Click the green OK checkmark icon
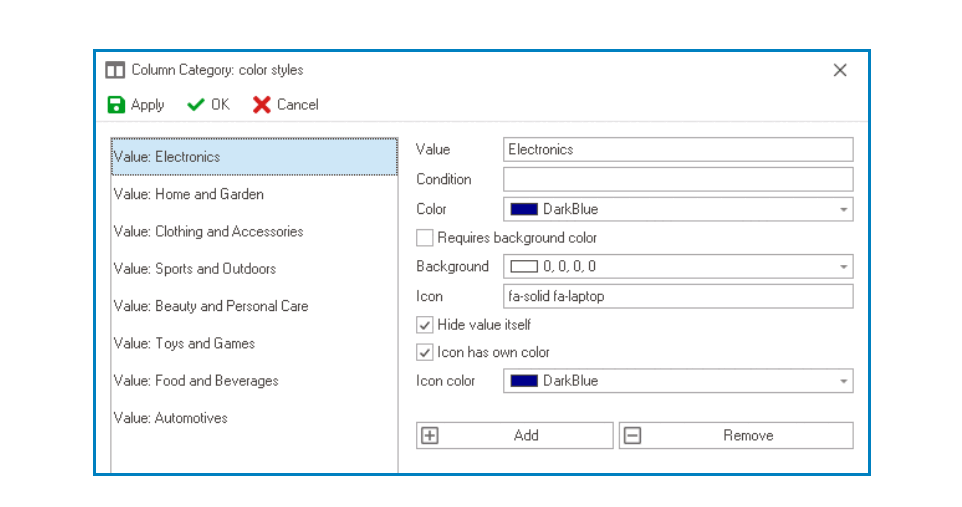 pos(196,105)
